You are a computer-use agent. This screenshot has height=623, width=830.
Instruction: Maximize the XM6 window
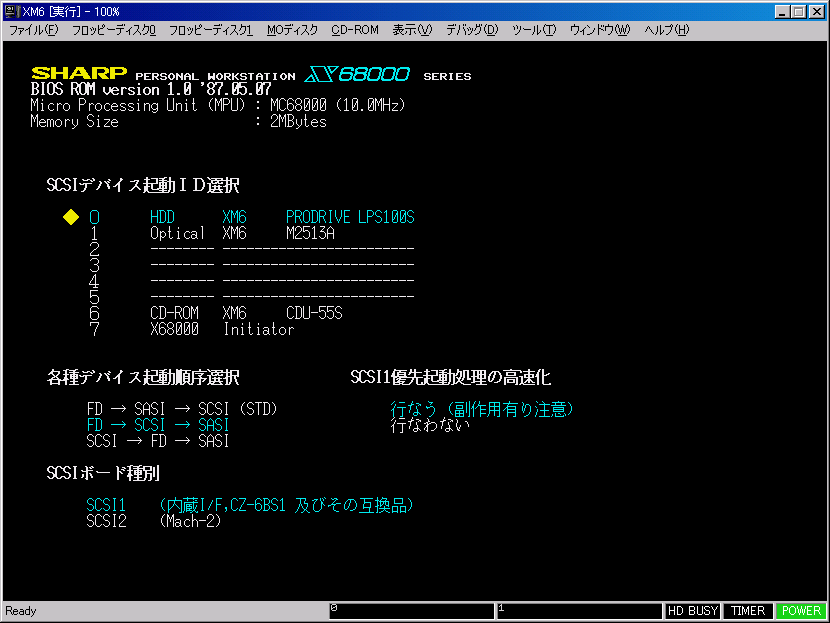click(799, 12)
